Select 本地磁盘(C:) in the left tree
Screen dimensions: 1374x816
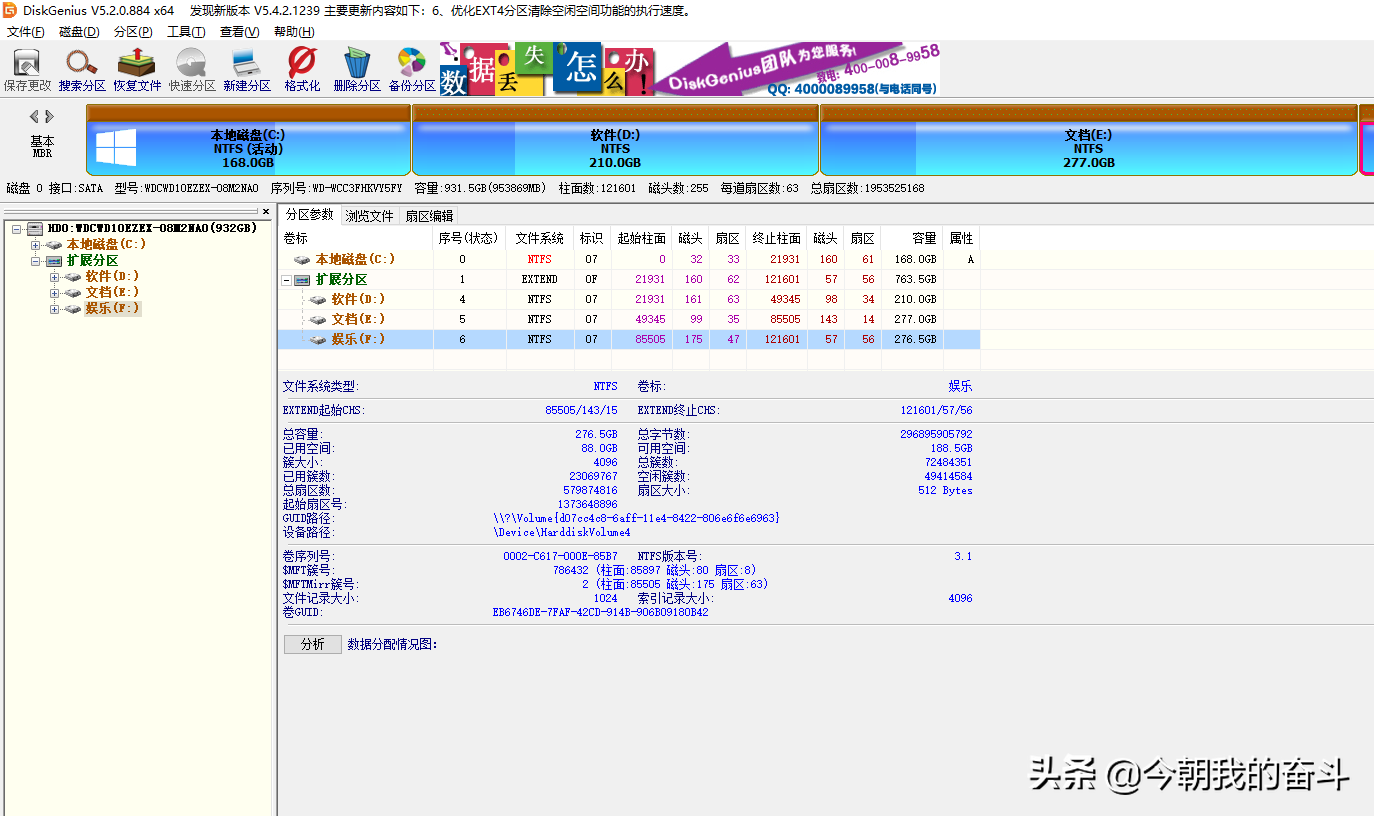point(106,244)
